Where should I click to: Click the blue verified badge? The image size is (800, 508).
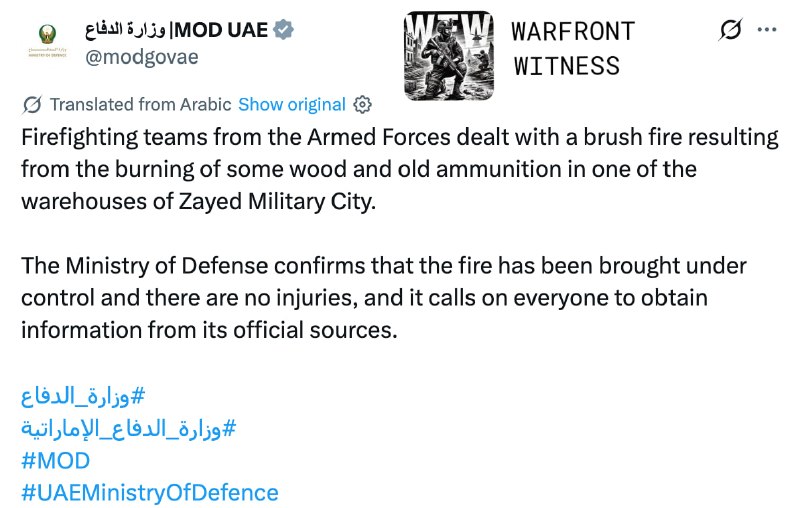point(283,30)
